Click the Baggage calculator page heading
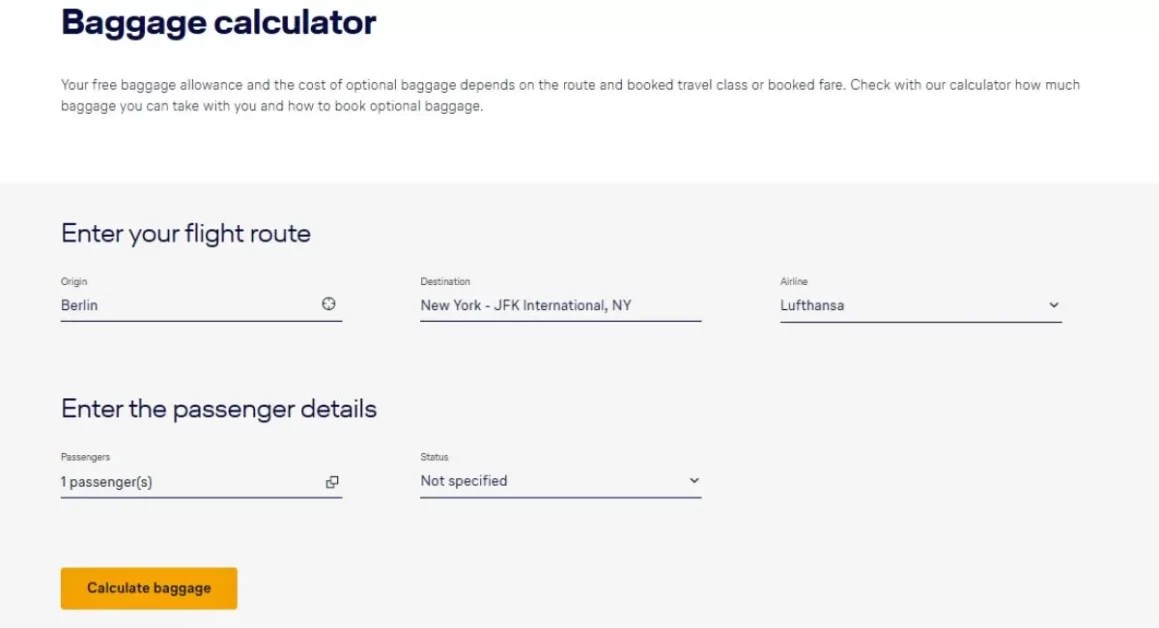 tap(218, 22)
